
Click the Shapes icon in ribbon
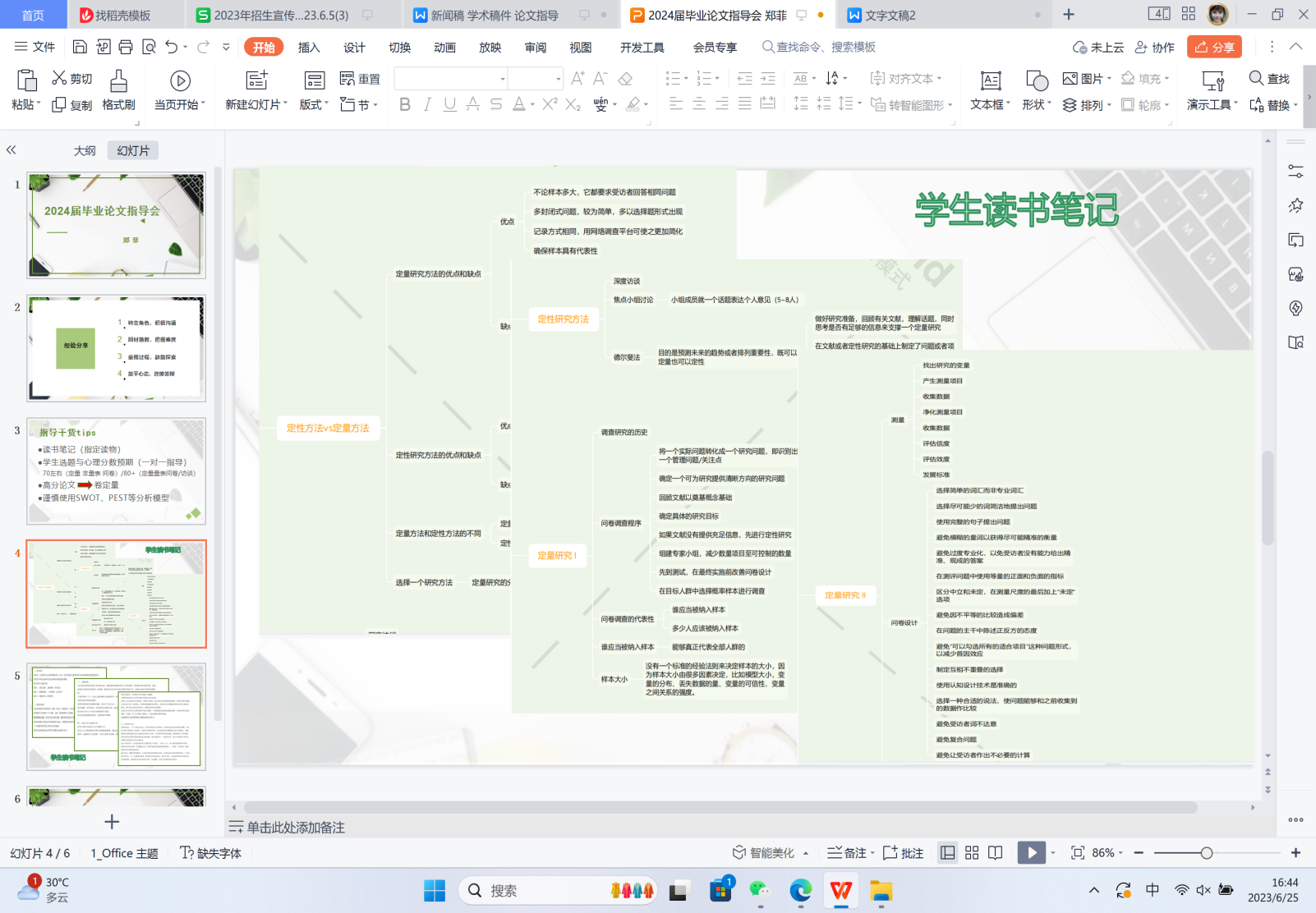coord(1036,81)
